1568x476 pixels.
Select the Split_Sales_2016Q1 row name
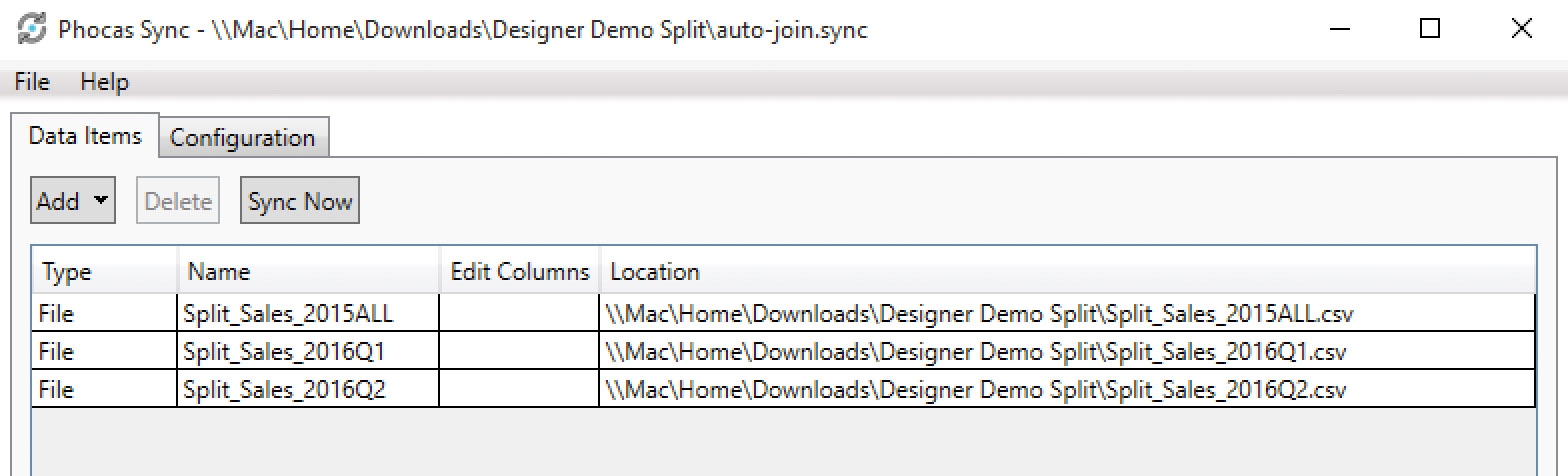point(285,352)
